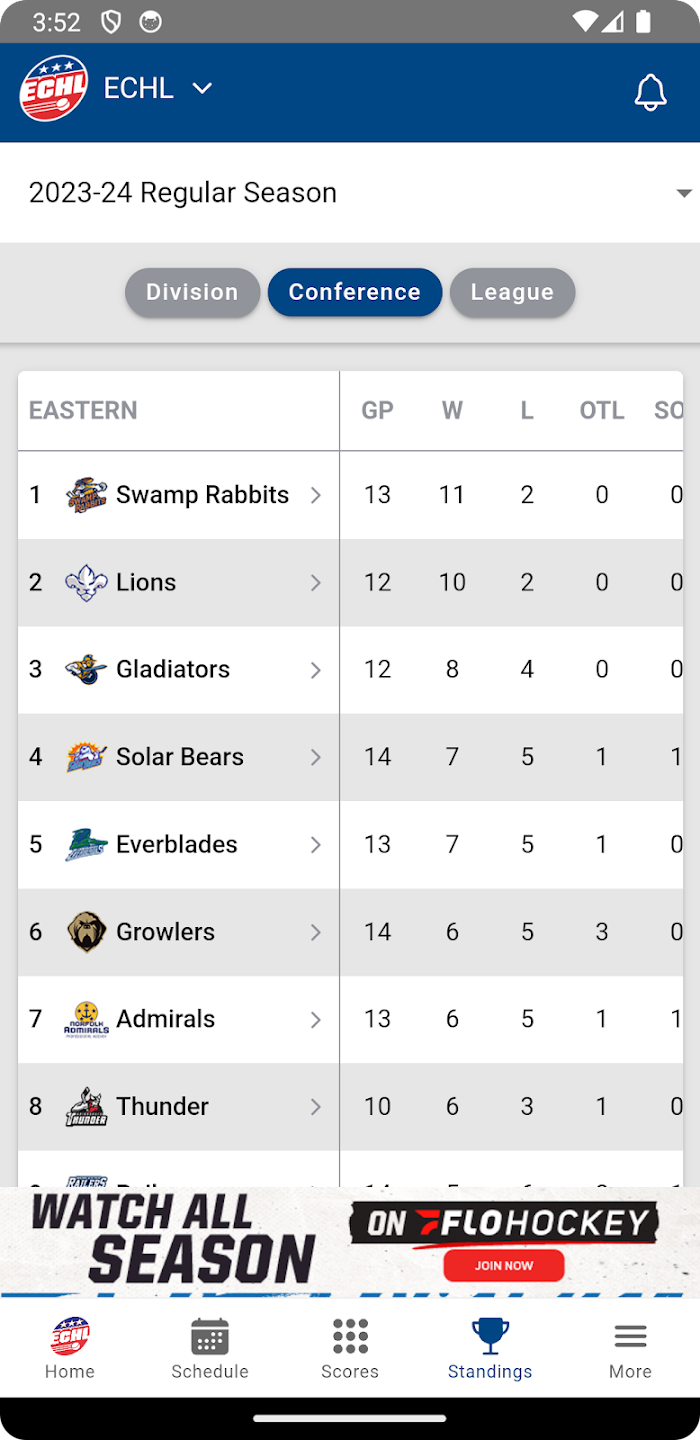Screen dimensions: 700x1440
Task: Tap the GP column header
Action: (377, 410)
